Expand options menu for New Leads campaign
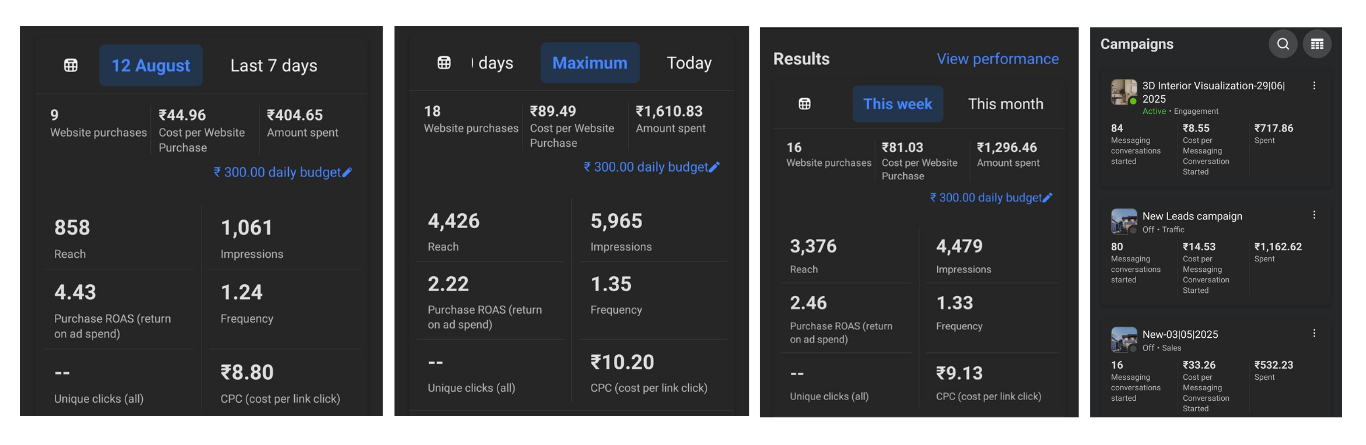The height and width of the screenshot is (445, 1366). pyautogui.click(x=1314, y=215)
